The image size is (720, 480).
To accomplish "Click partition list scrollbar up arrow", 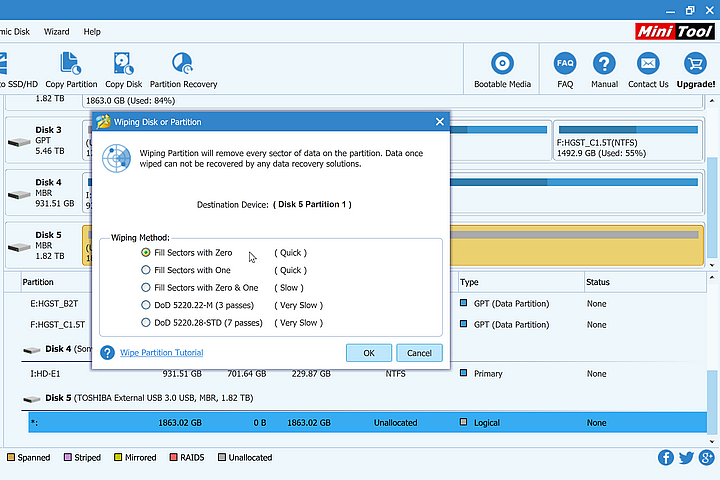I will click(x=712, y=277).
